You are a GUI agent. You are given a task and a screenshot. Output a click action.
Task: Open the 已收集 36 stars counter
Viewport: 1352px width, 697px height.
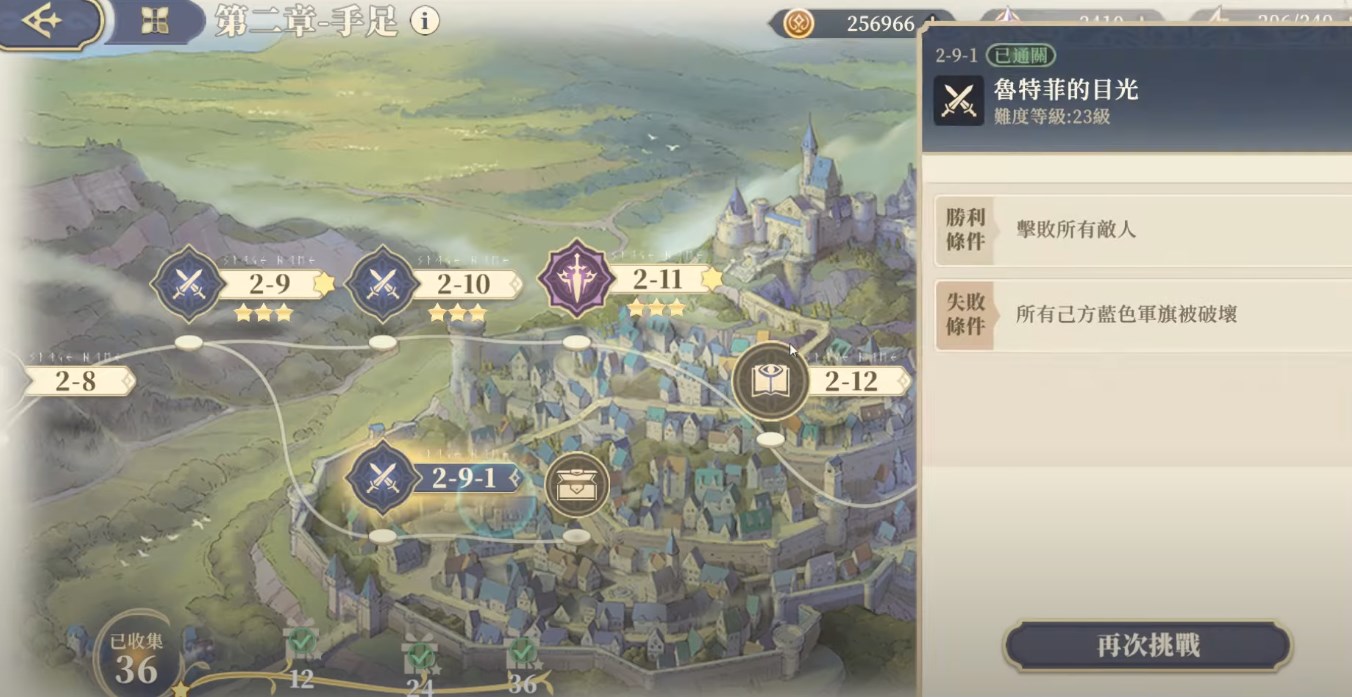(x=137, y=657)
